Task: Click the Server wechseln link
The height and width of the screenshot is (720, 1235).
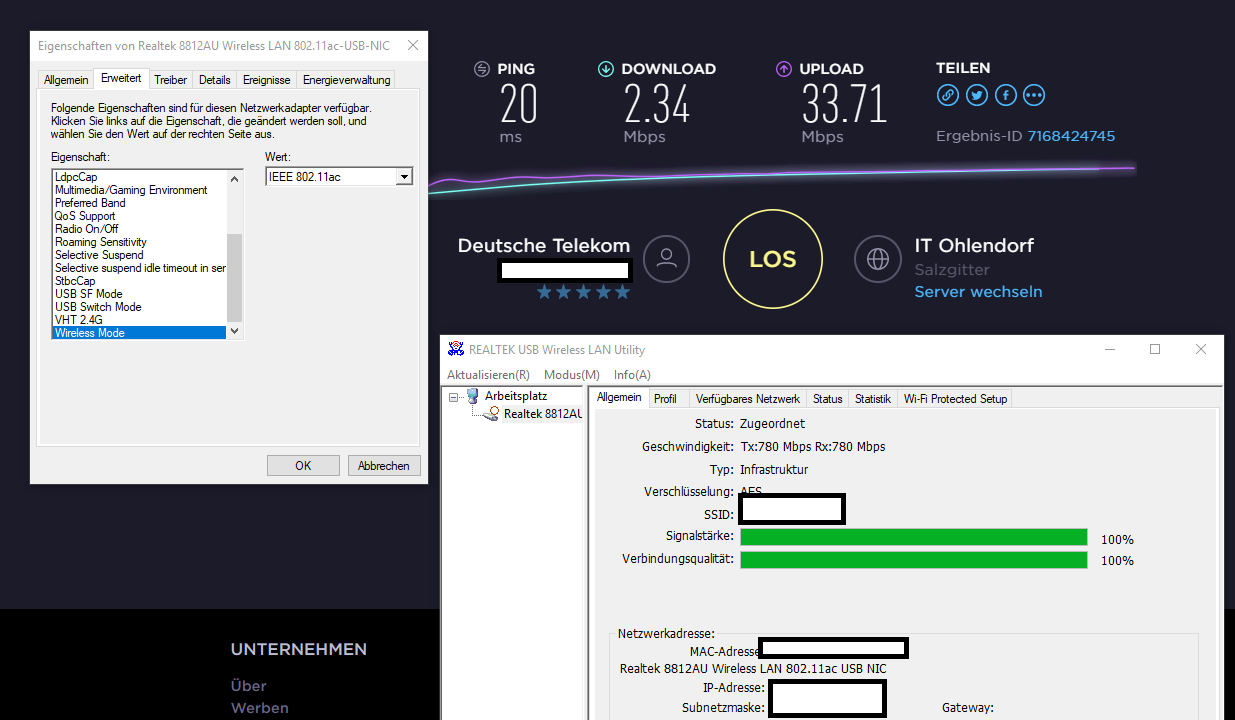Action: point(978,292)
